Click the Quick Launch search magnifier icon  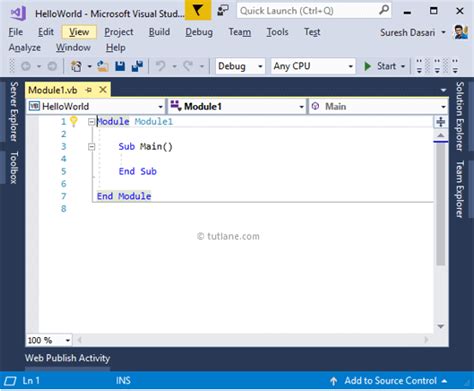coord(384,10)
